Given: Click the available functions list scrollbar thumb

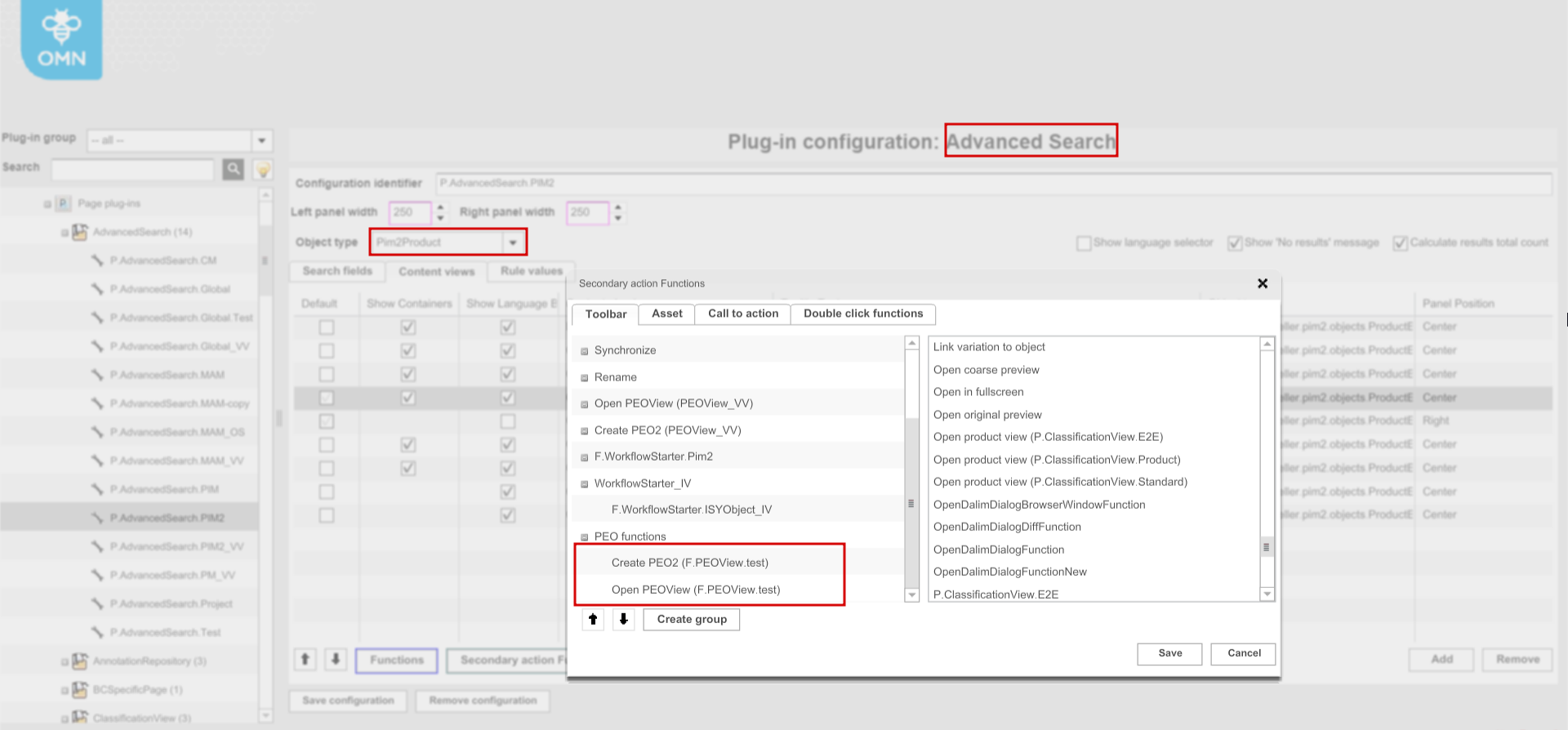Looking at the screenshot, I should tap(1267, 547).
